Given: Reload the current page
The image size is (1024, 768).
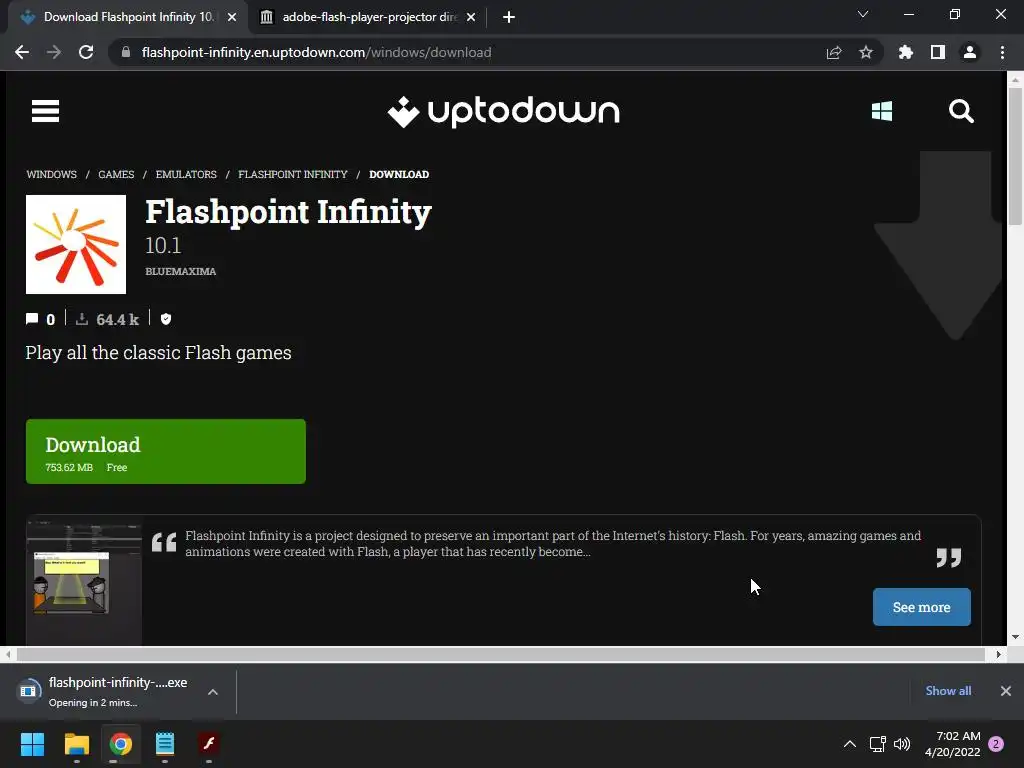Looking at the screenshot, I should pyautogui.click(x=86, y=52).
